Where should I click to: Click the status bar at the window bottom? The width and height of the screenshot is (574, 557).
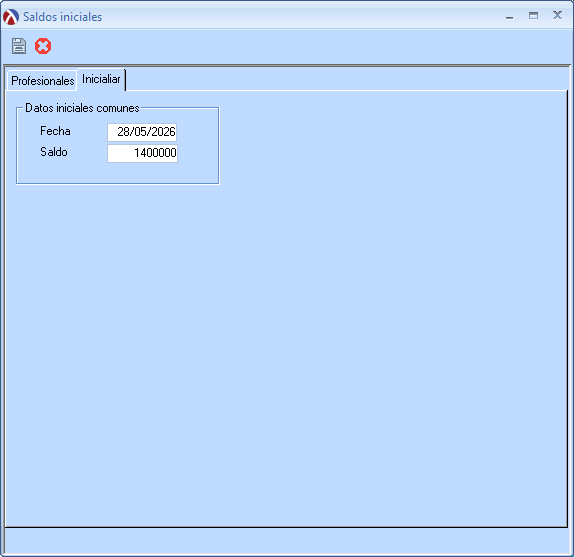coord(287,541)
